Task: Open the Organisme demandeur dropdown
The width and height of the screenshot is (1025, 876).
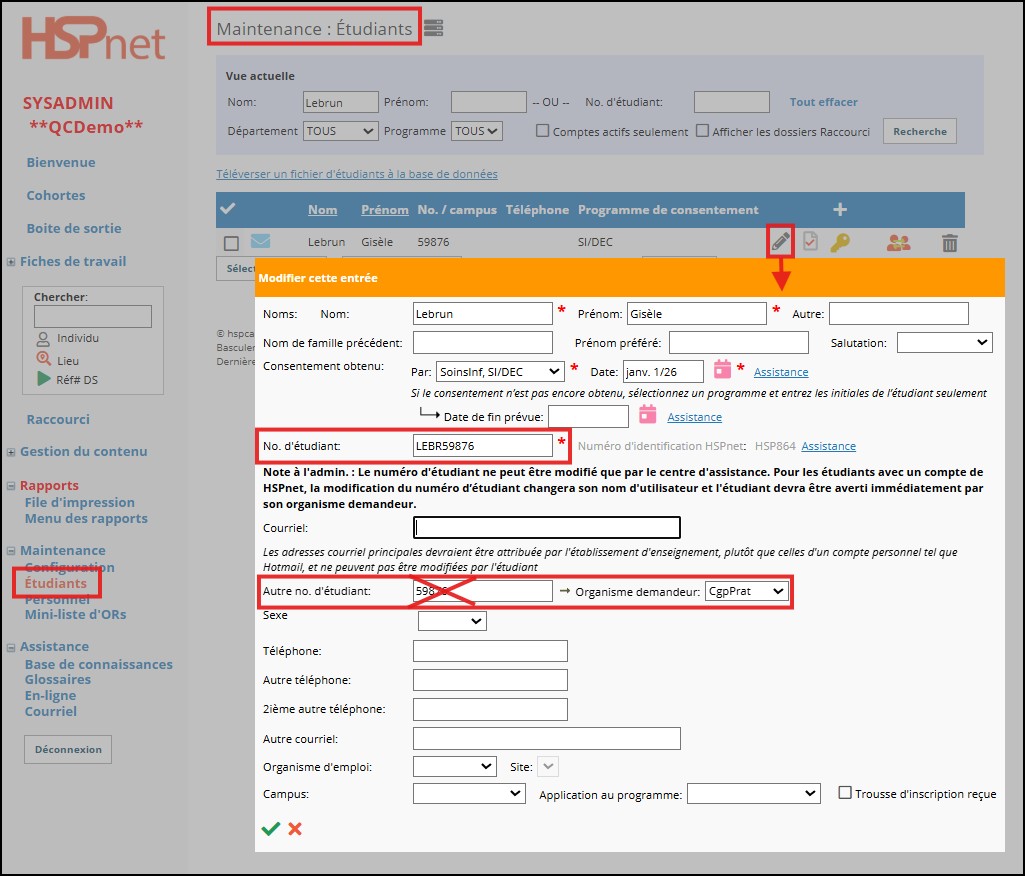Action: 746,591
